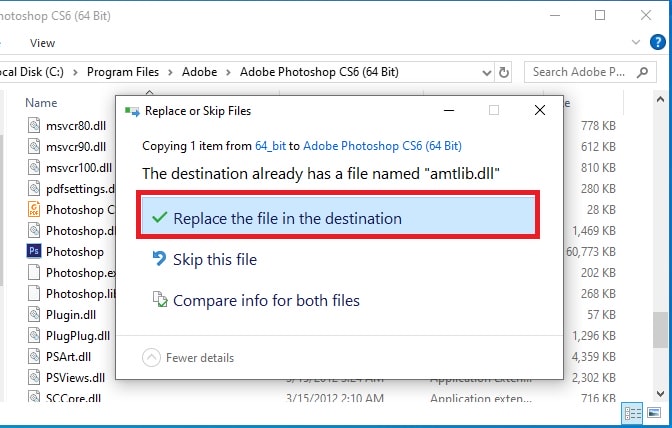Open Compare info for both files
Screen dimensions: 672x428
pyautogui.click(x=266, y=301)
